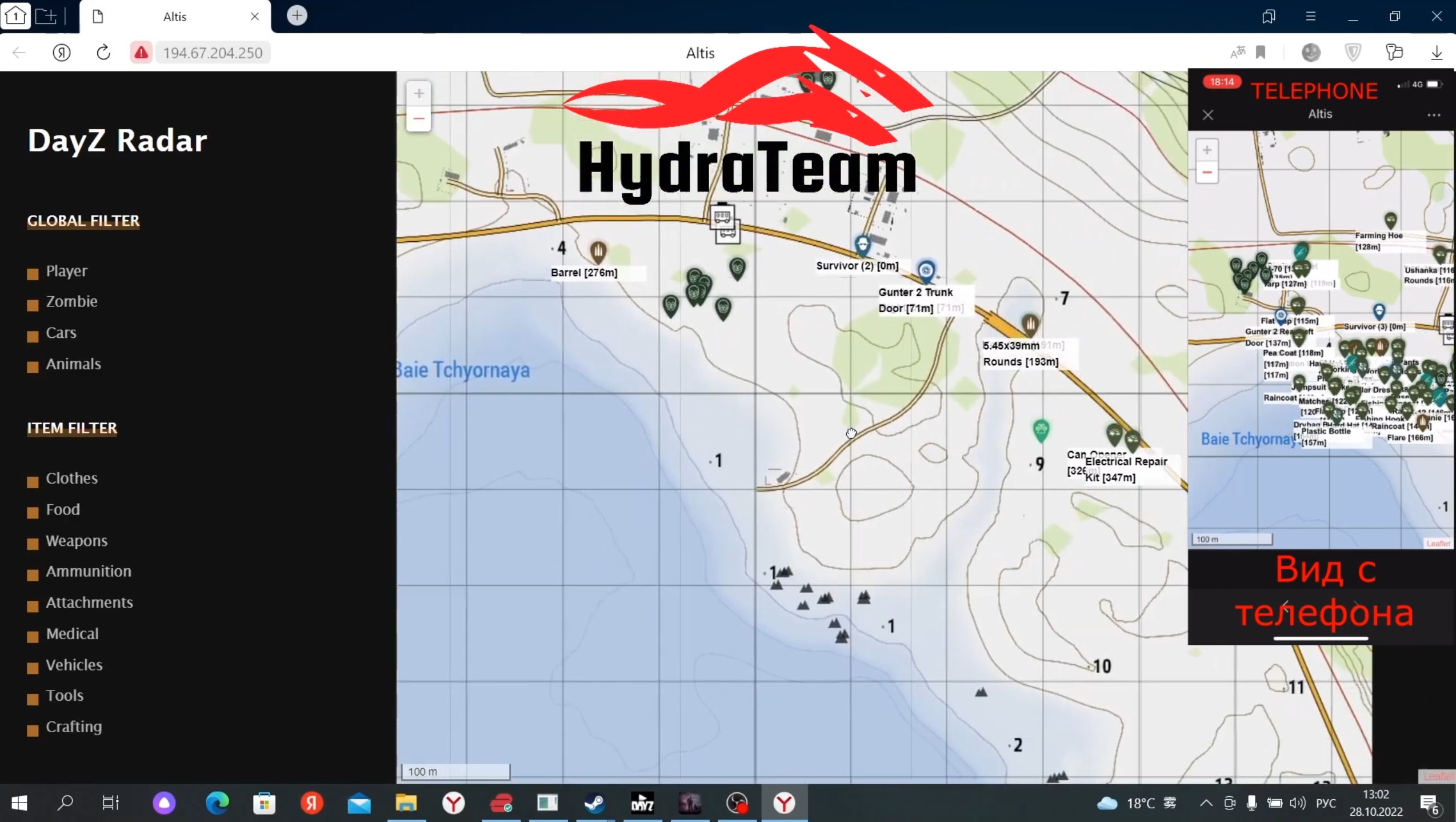Click the bus stop icon on road
Screen dimensions: 1456x822
(722, 217)
